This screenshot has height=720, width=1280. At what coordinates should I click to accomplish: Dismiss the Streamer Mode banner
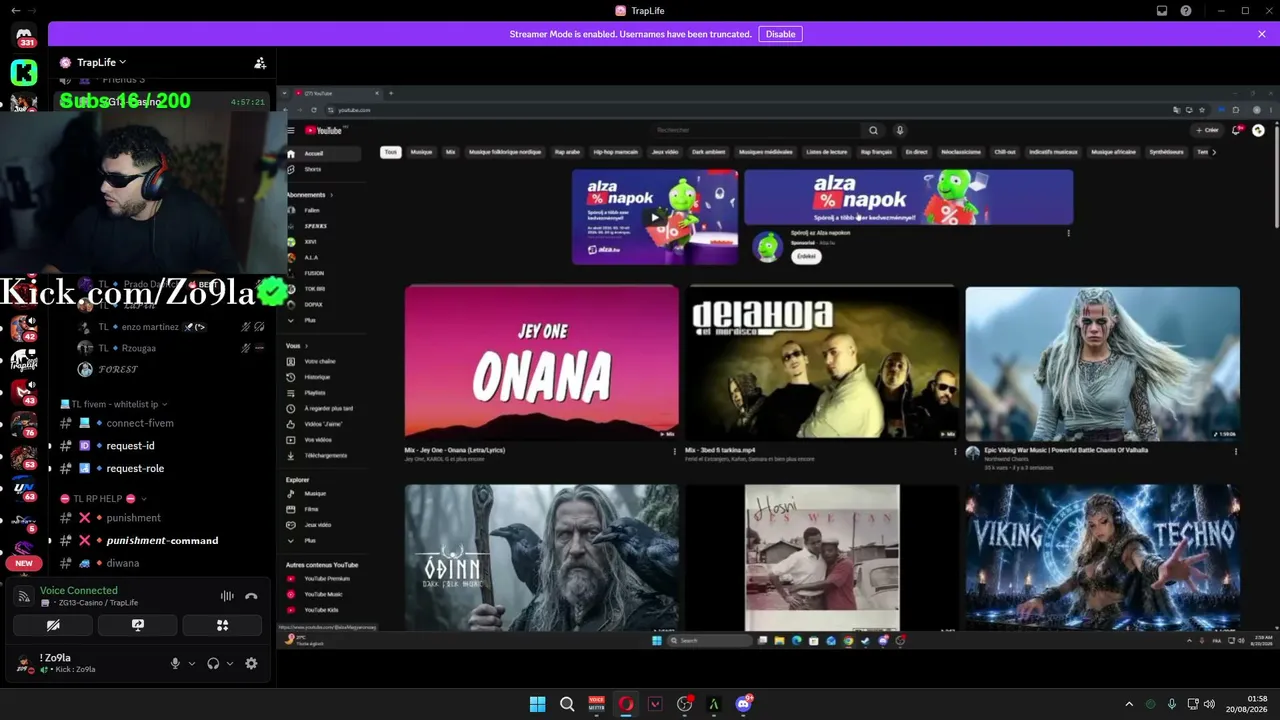tap(1262, 34)
